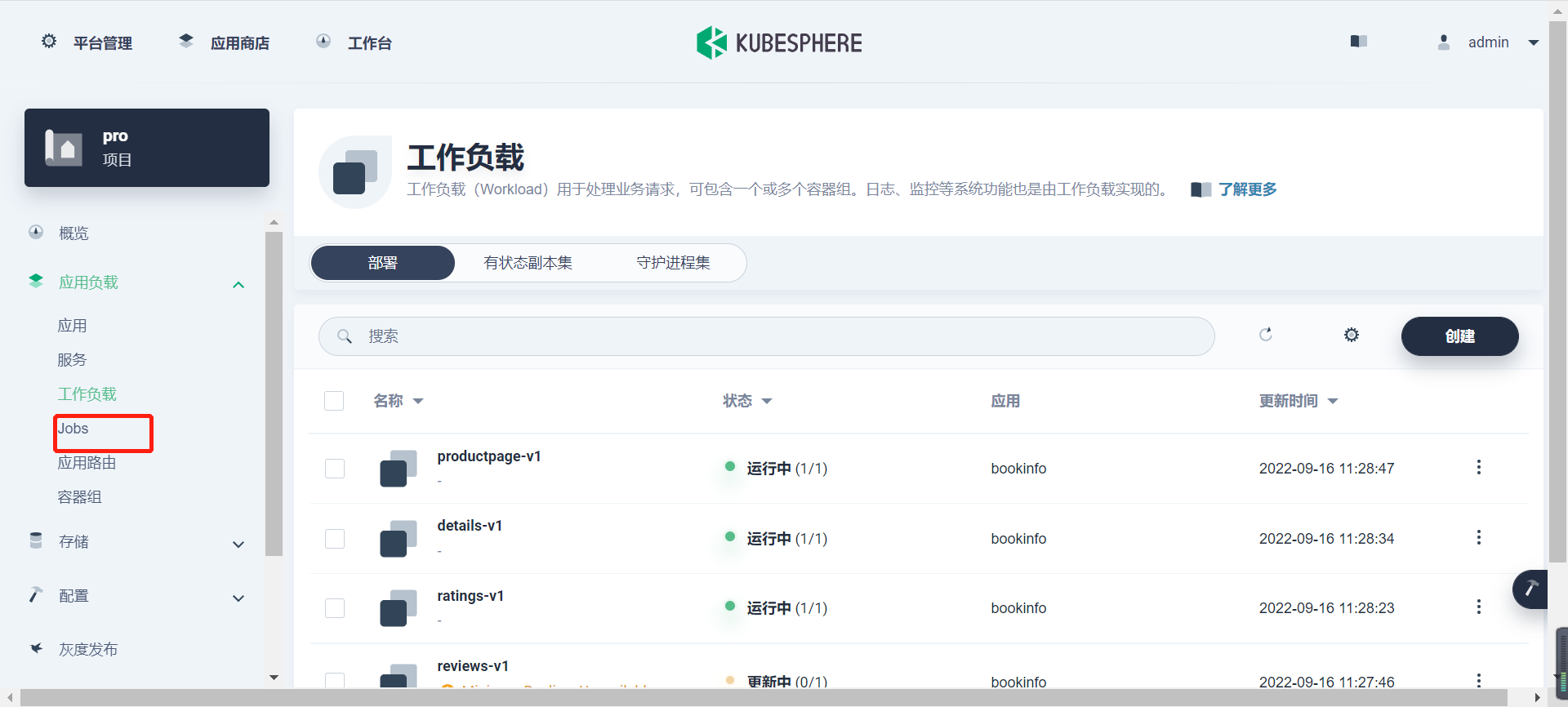Screen dimensions: 1568x707
Task: Click the pro project card
Action: [x=147, y=148]
